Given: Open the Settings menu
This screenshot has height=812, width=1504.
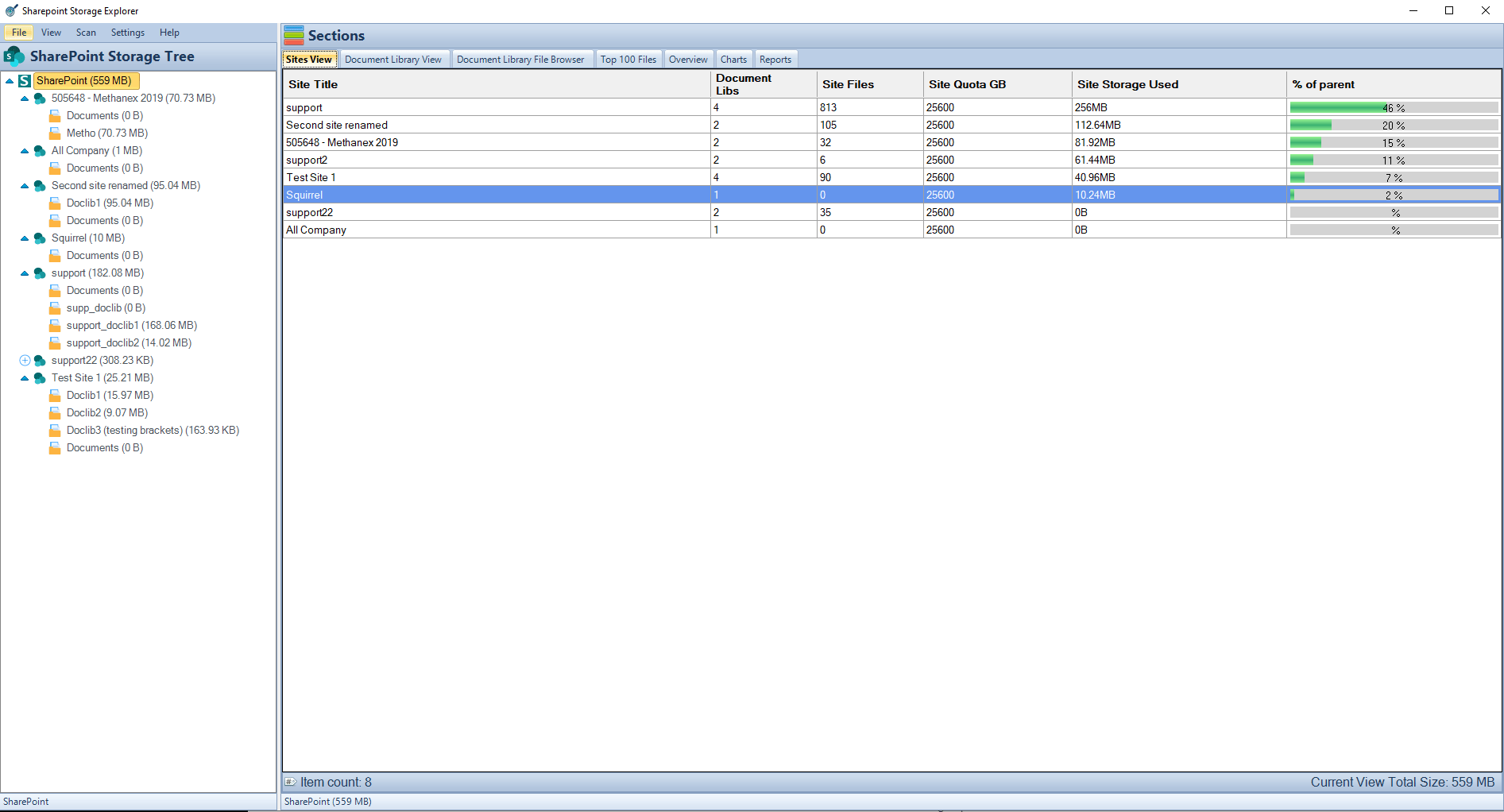Looking at the screenshot, I should (x=126, y=33).
